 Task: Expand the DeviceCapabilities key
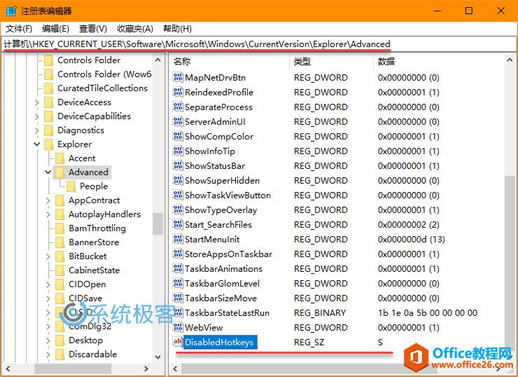[37, 116]
